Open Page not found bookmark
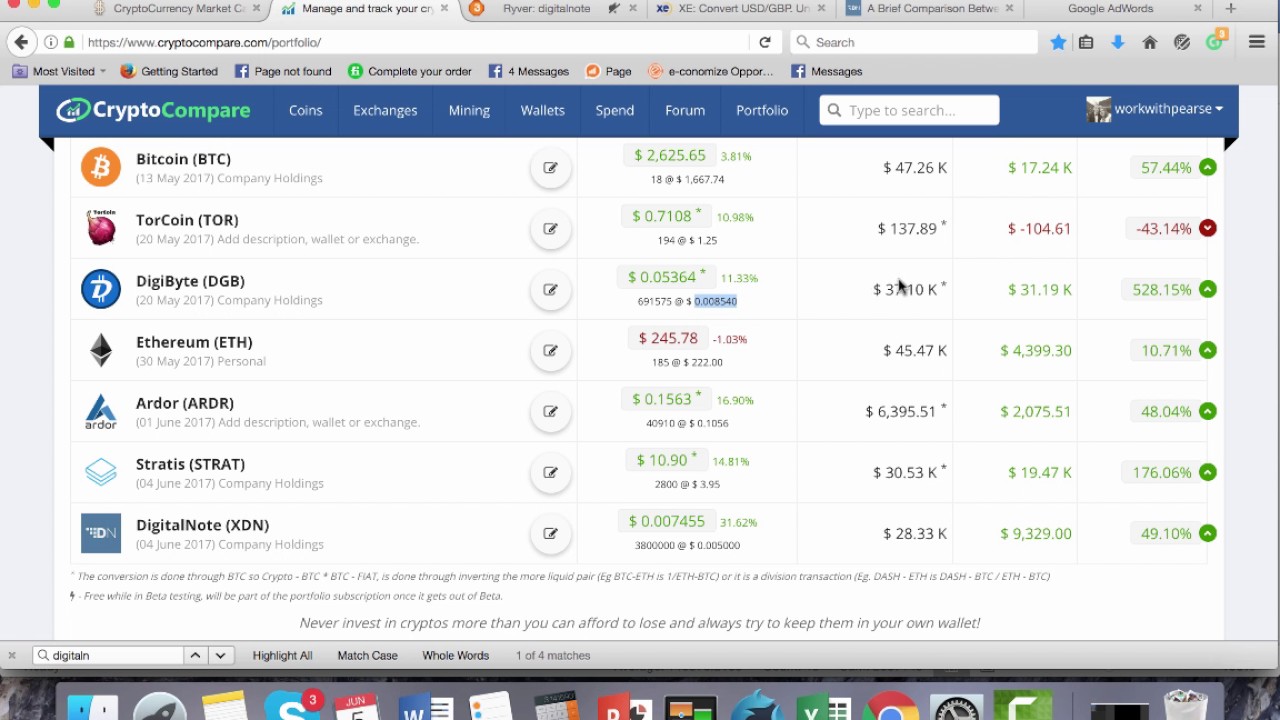Screen dimensions: 1280x720 point(283,71)
